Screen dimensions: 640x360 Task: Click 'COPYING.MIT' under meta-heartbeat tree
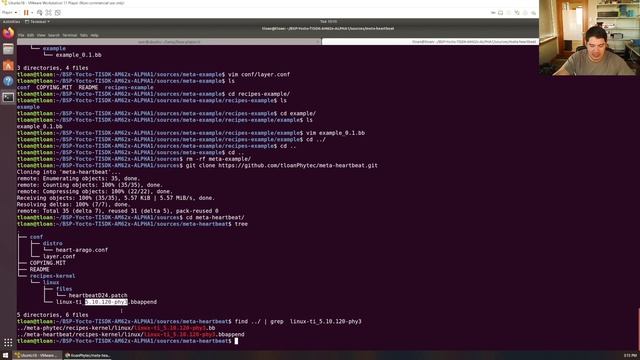tap(47, 263)
